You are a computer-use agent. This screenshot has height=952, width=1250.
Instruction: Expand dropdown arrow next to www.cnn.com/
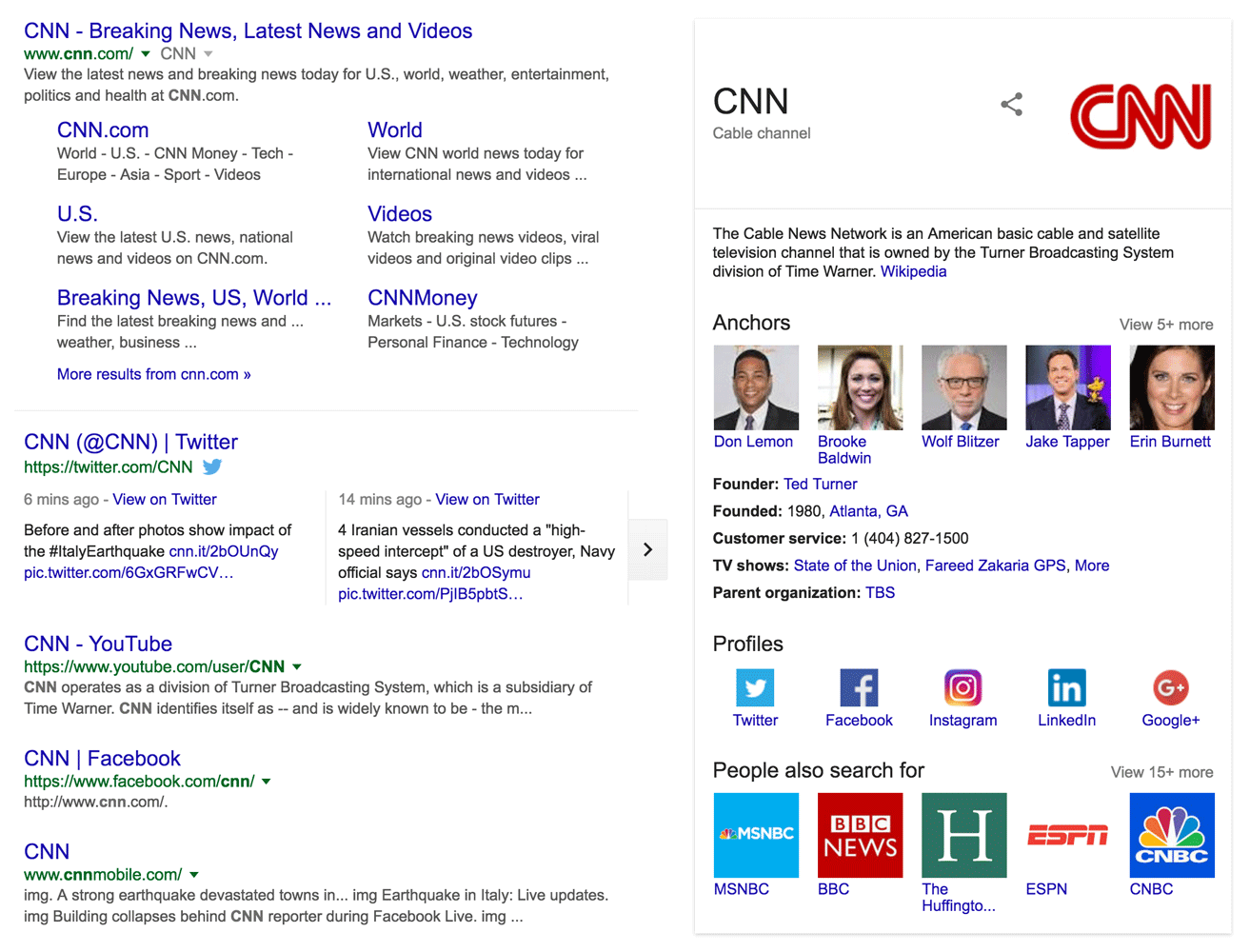click(146, 54)
